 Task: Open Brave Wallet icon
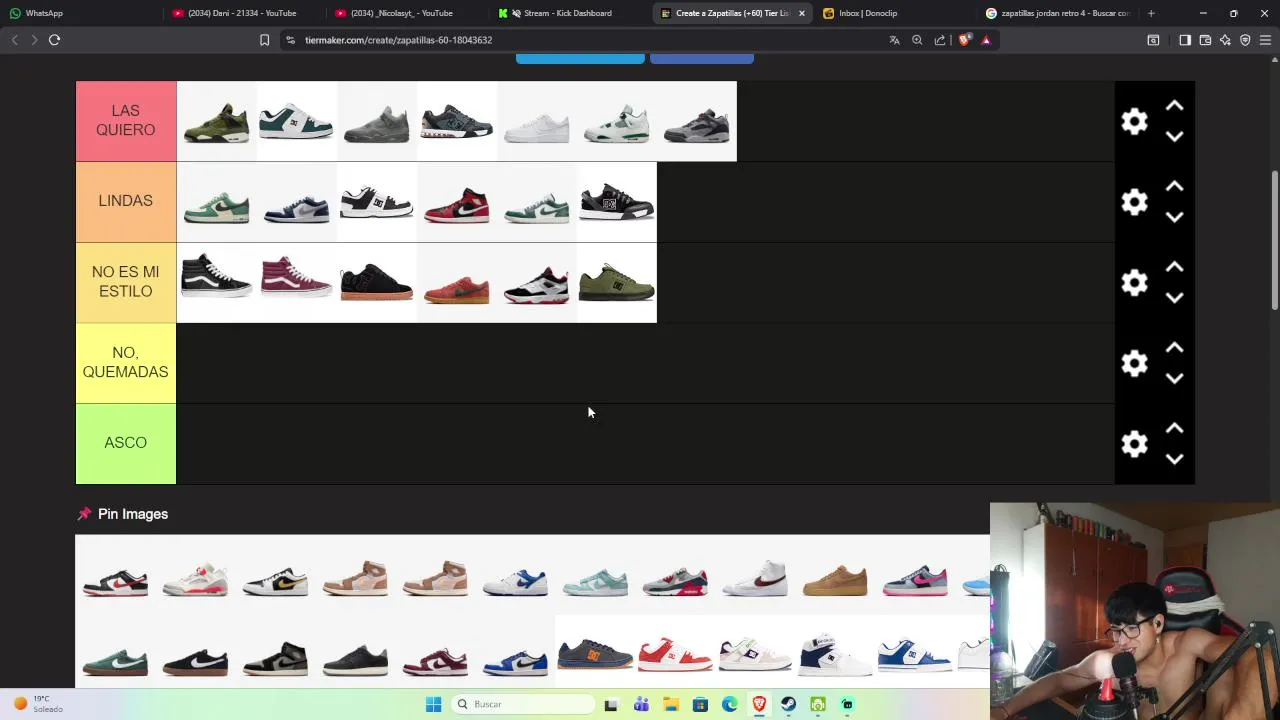(1205, 40)
